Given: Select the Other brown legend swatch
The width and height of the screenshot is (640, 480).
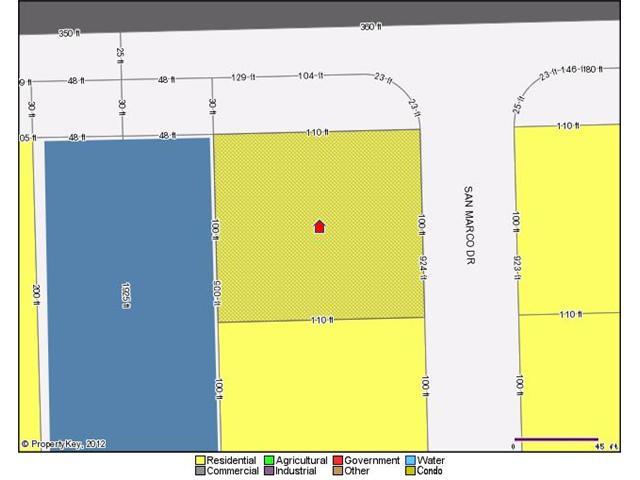Looking at the screenshot, I should coord(338,471).
